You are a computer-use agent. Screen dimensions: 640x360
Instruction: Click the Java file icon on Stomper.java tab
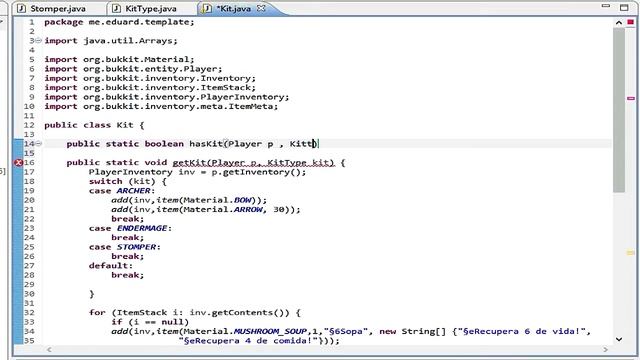tap(22, 8)
